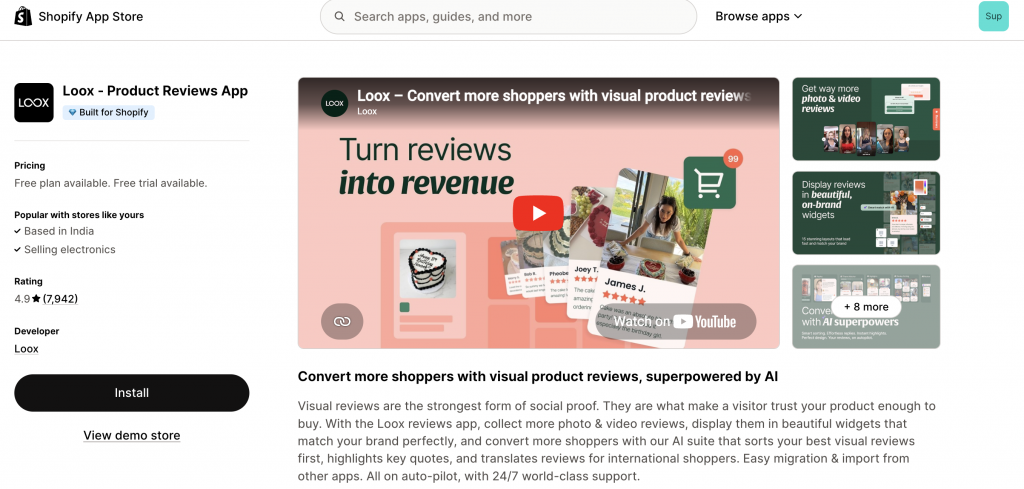Click the diamond icon in Built for Shopify

tap(72, 112)
